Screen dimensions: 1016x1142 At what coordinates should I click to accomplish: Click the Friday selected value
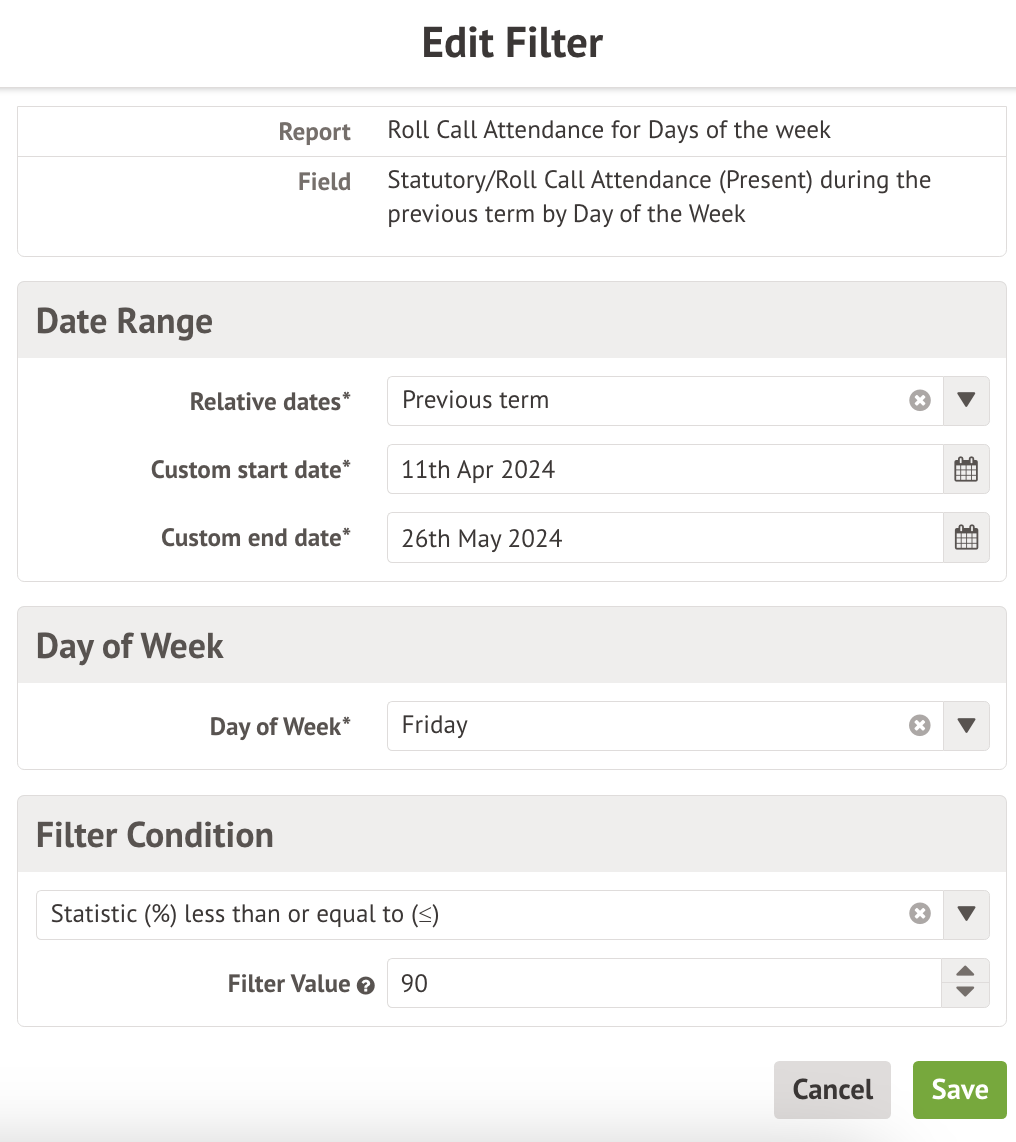435,726
